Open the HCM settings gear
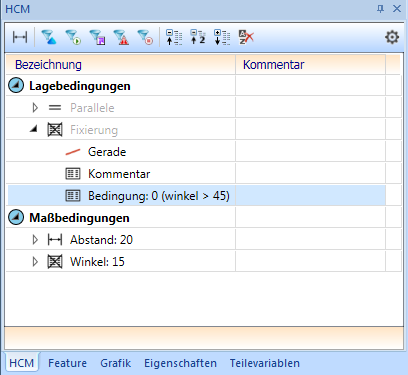The width and height of the screenshot is (408, 375). point(392,37)
